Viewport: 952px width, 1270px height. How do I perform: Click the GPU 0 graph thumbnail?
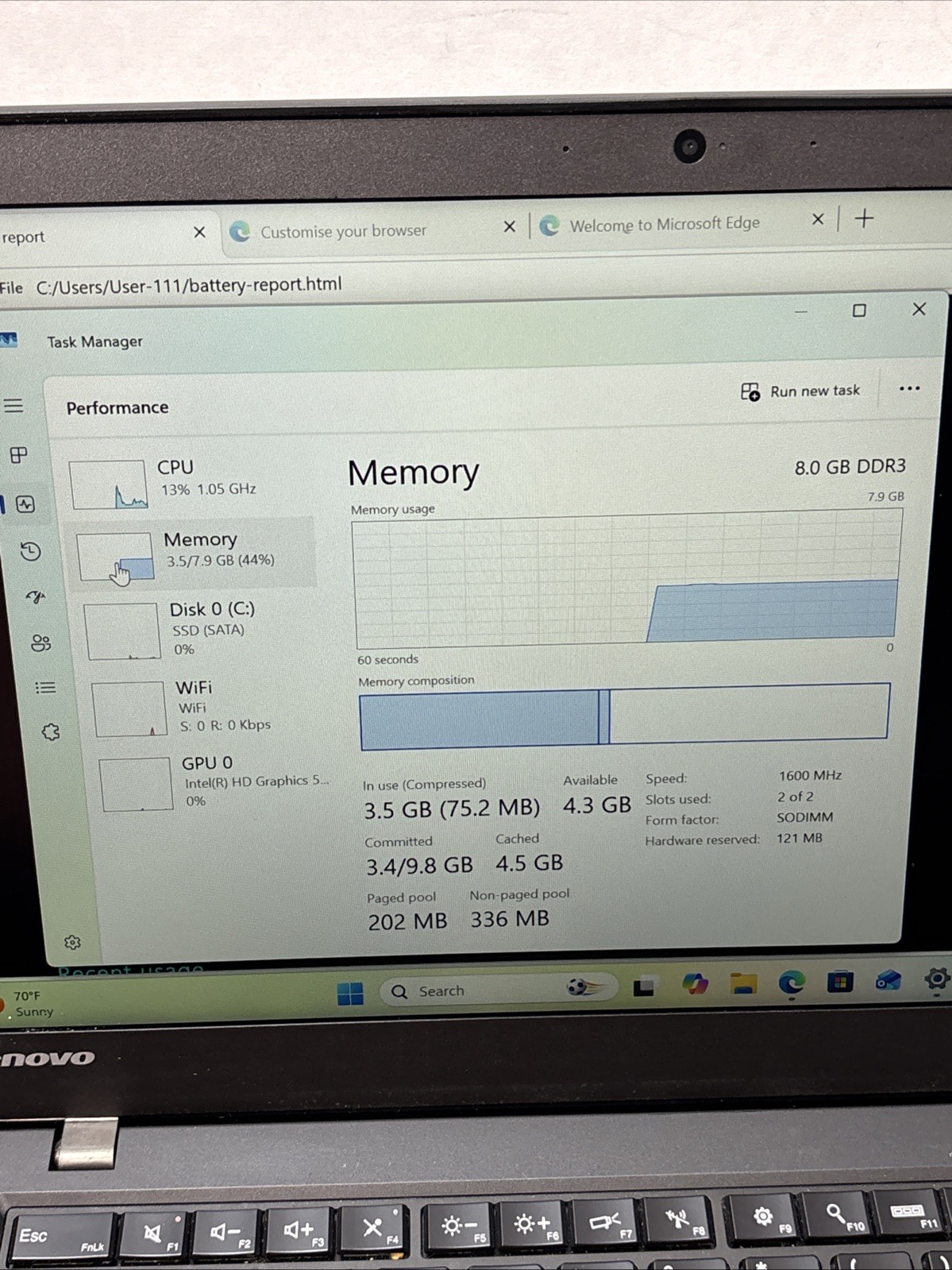pyautogui.click(x=137, y=784)
